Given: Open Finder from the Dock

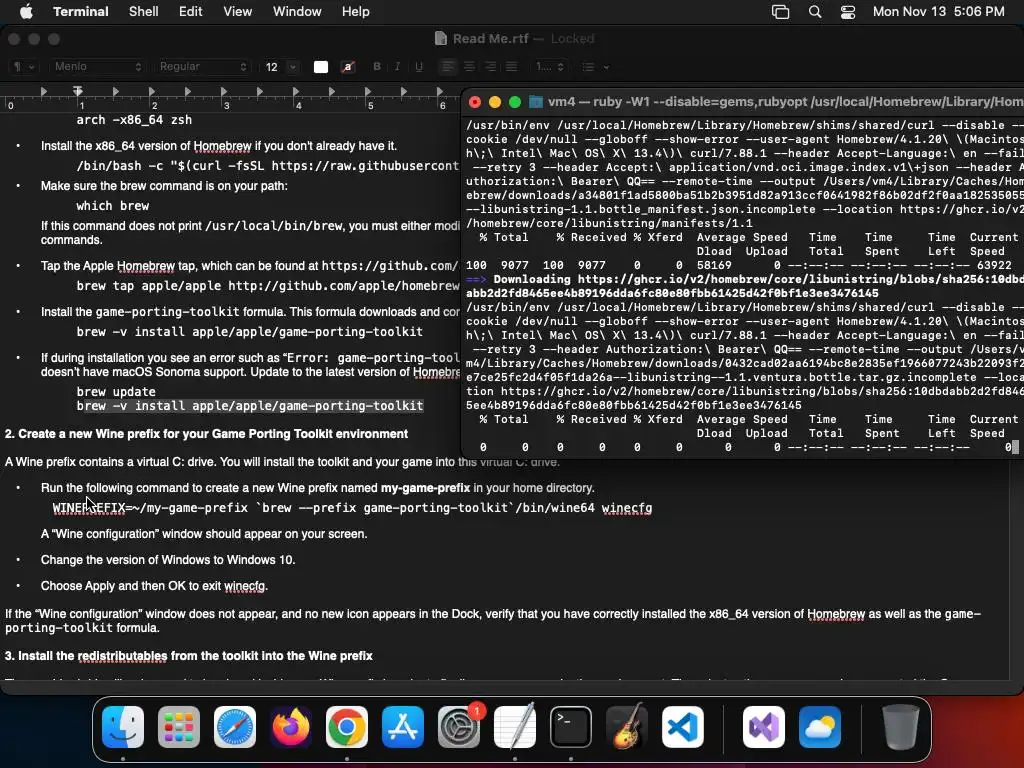Looking at the screenshot, I should point(123,727).
